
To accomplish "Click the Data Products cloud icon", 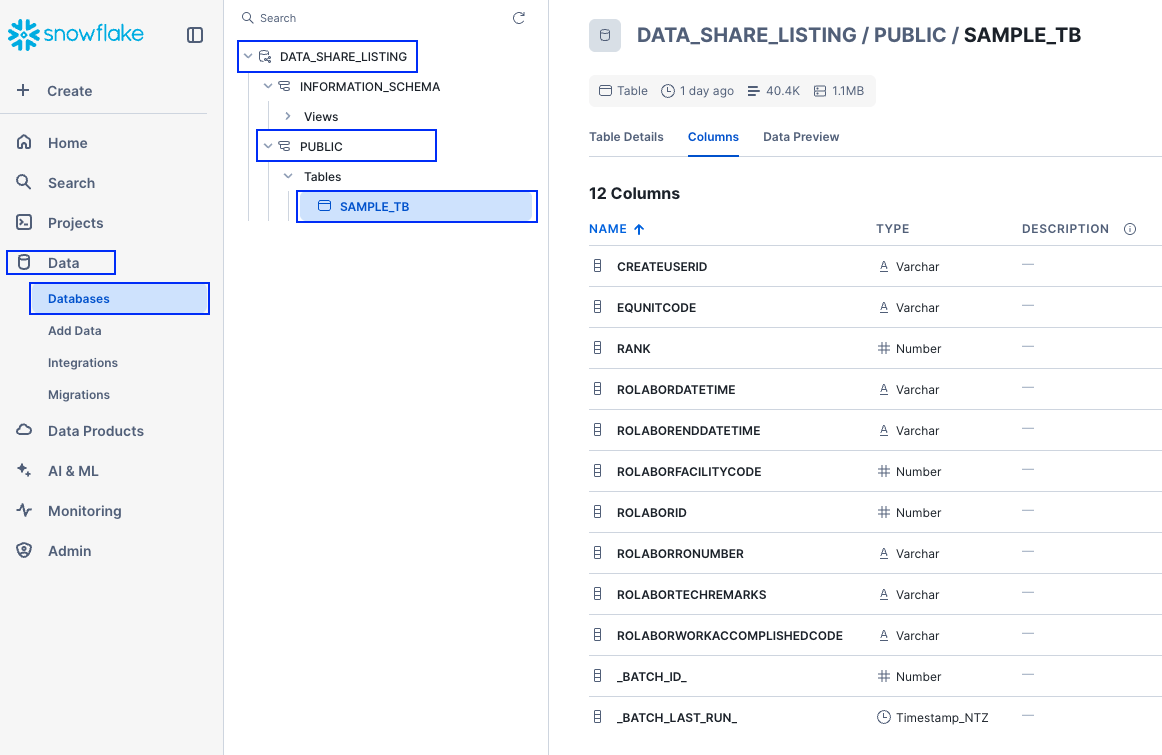I will [24, 430].
